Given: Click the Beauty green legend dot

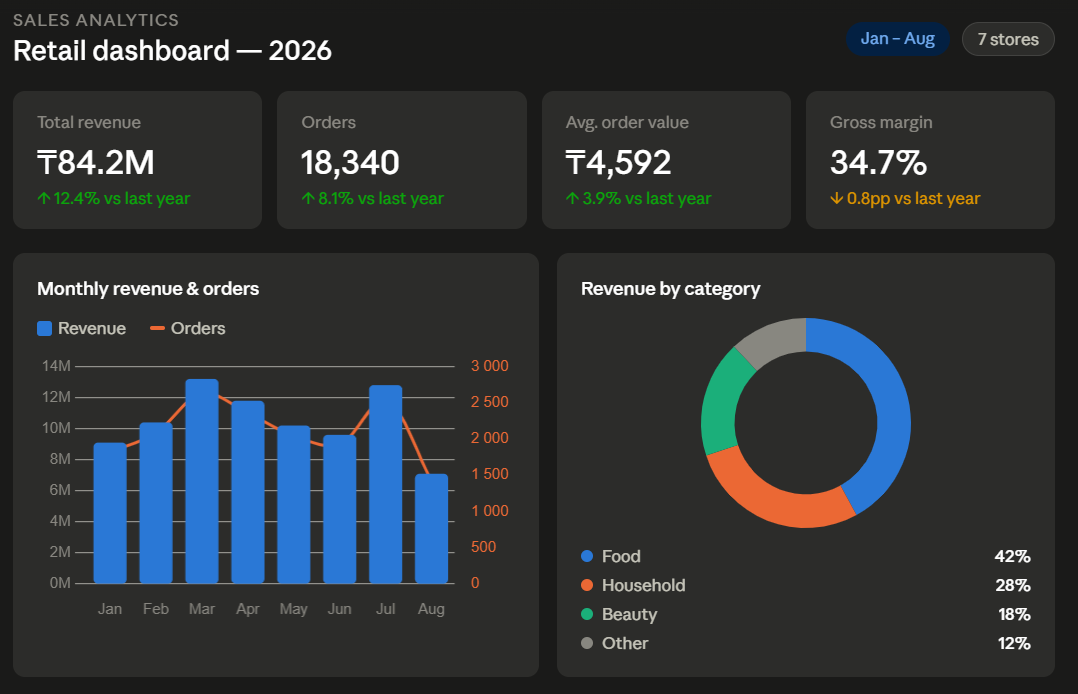Looking at the screenshot, I should coord(587,614).
